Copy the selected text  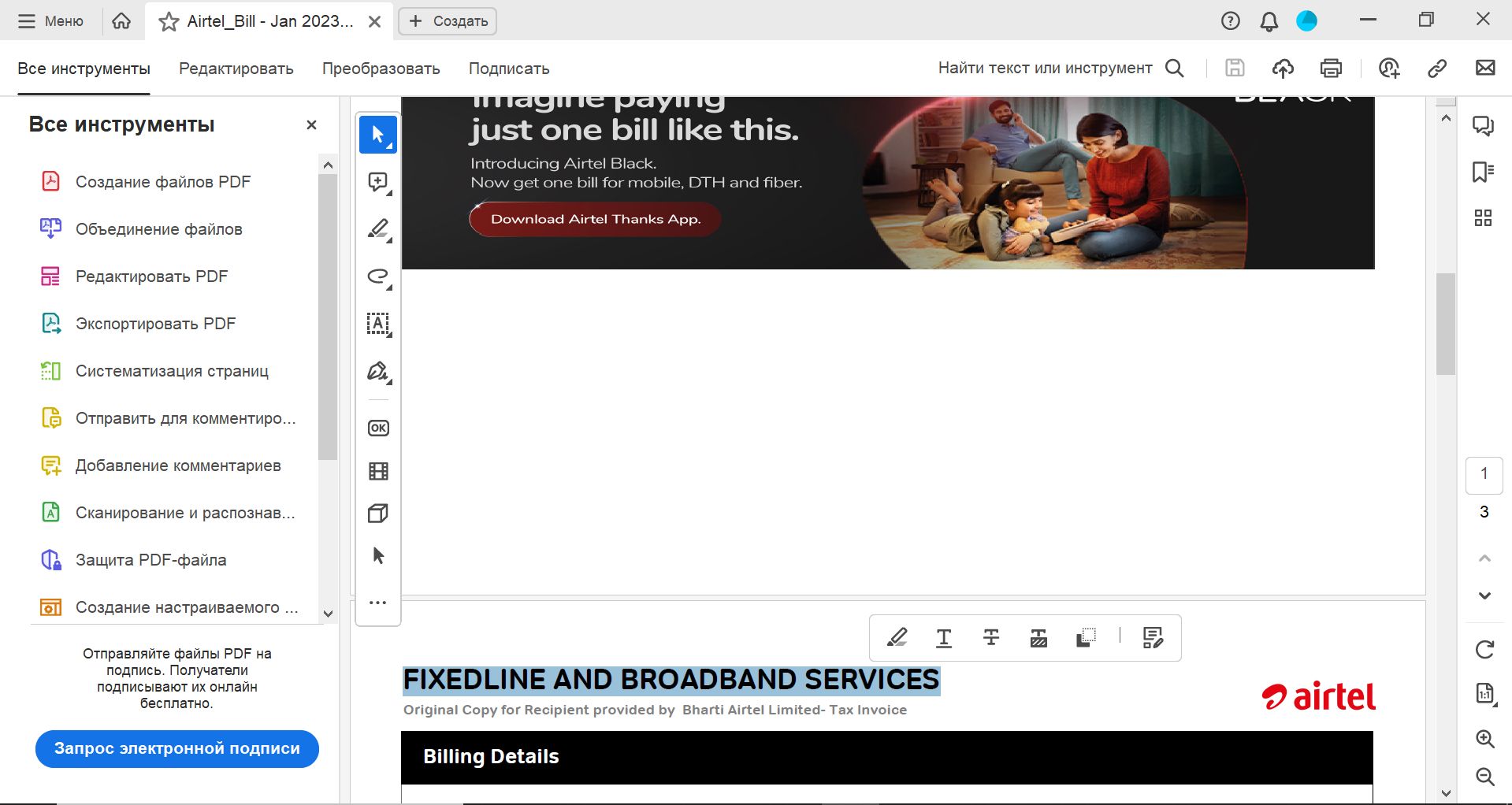[1086, 638]
